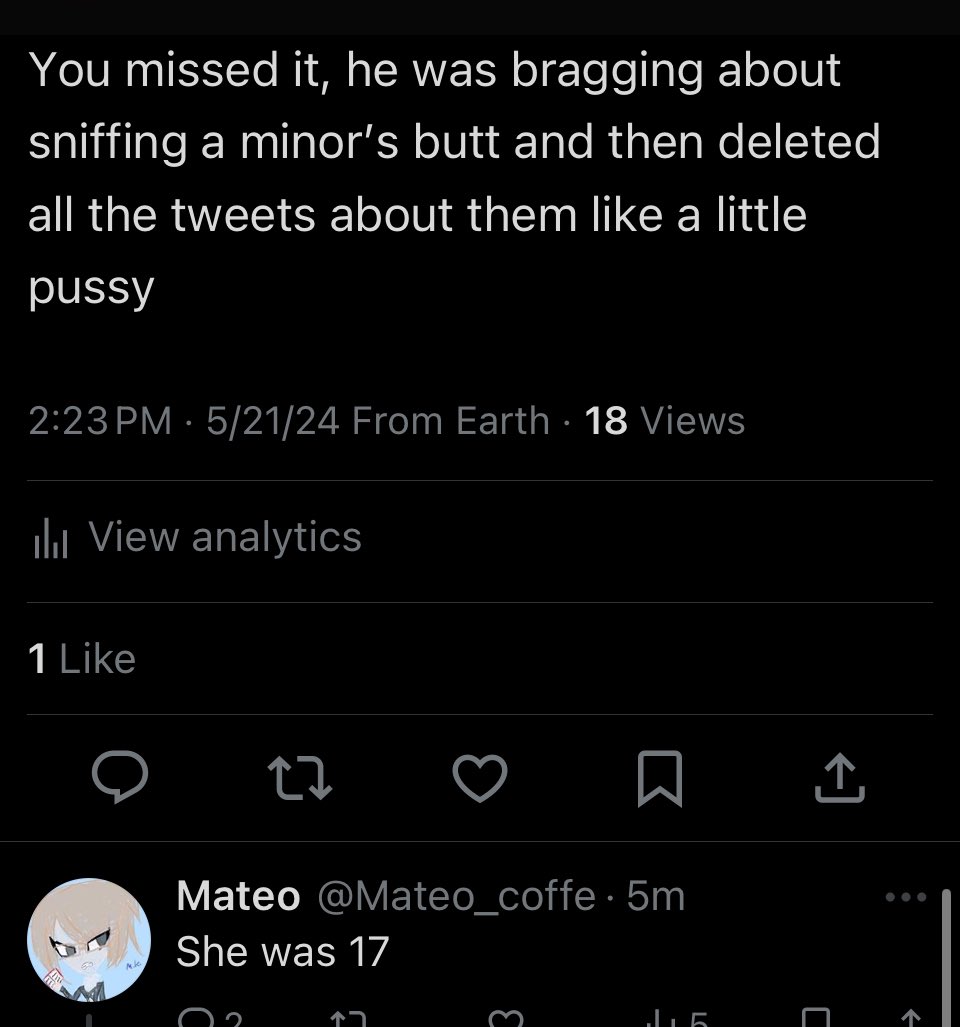Bookmark the main tweet
This screenshot has height=1027, width=960.
coord(660,779)
